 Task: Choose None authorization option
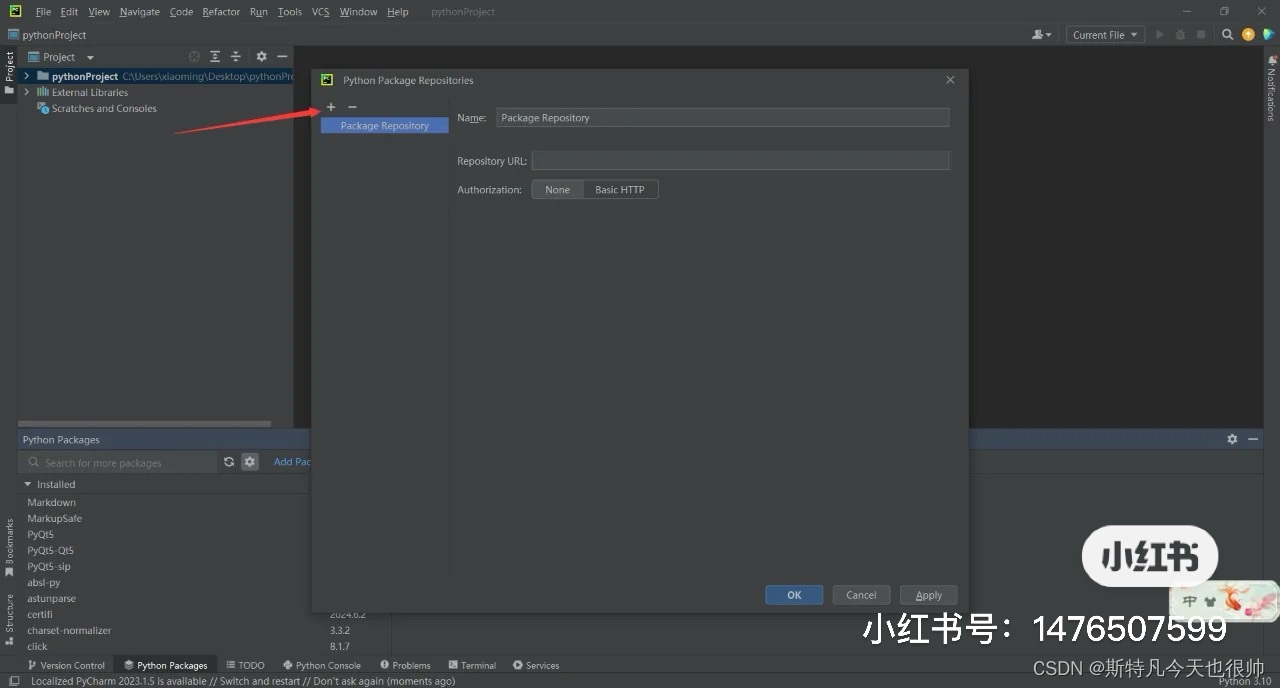(x=557, y=190)
